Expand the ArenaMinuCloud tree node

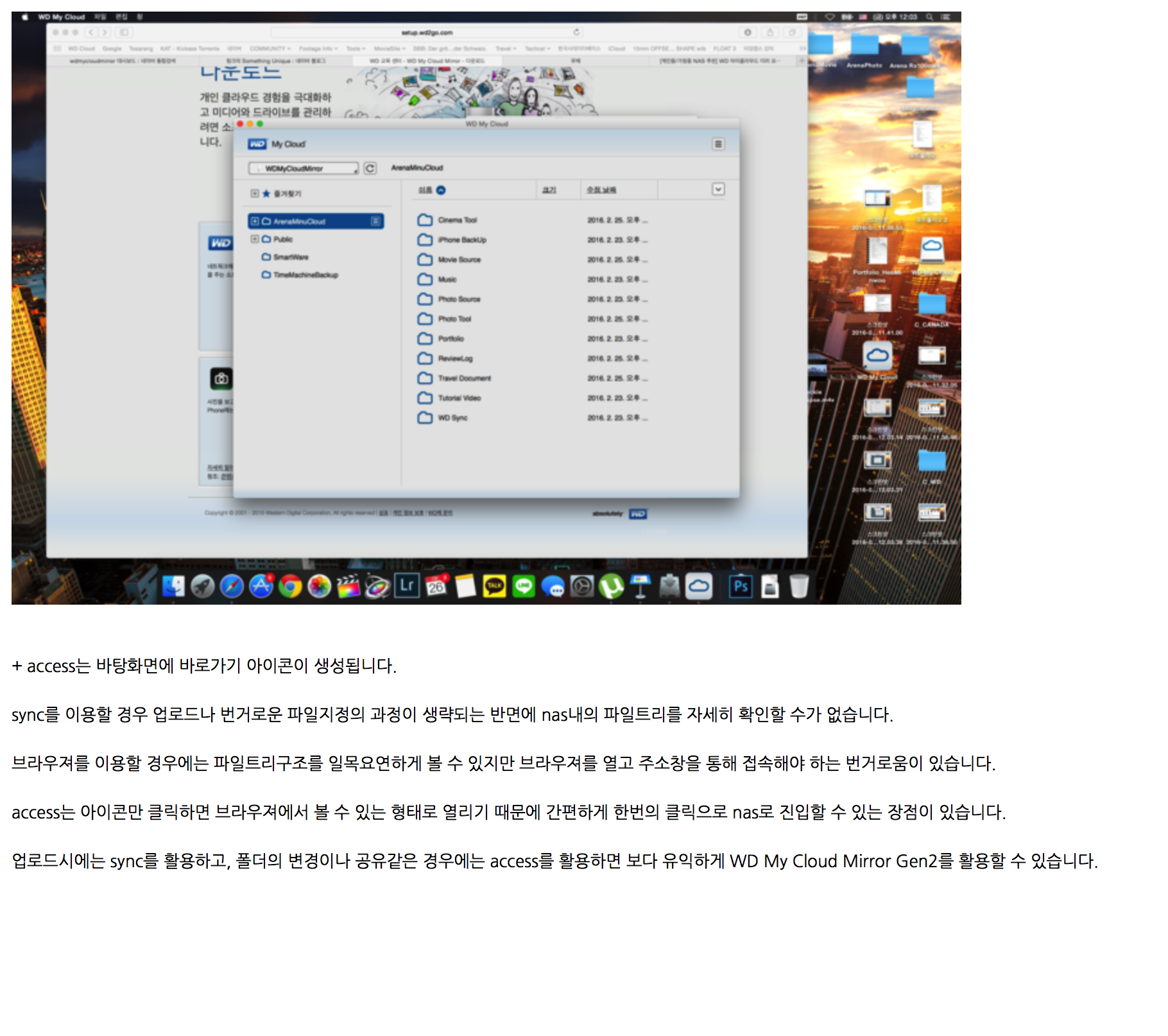point(255,221)
